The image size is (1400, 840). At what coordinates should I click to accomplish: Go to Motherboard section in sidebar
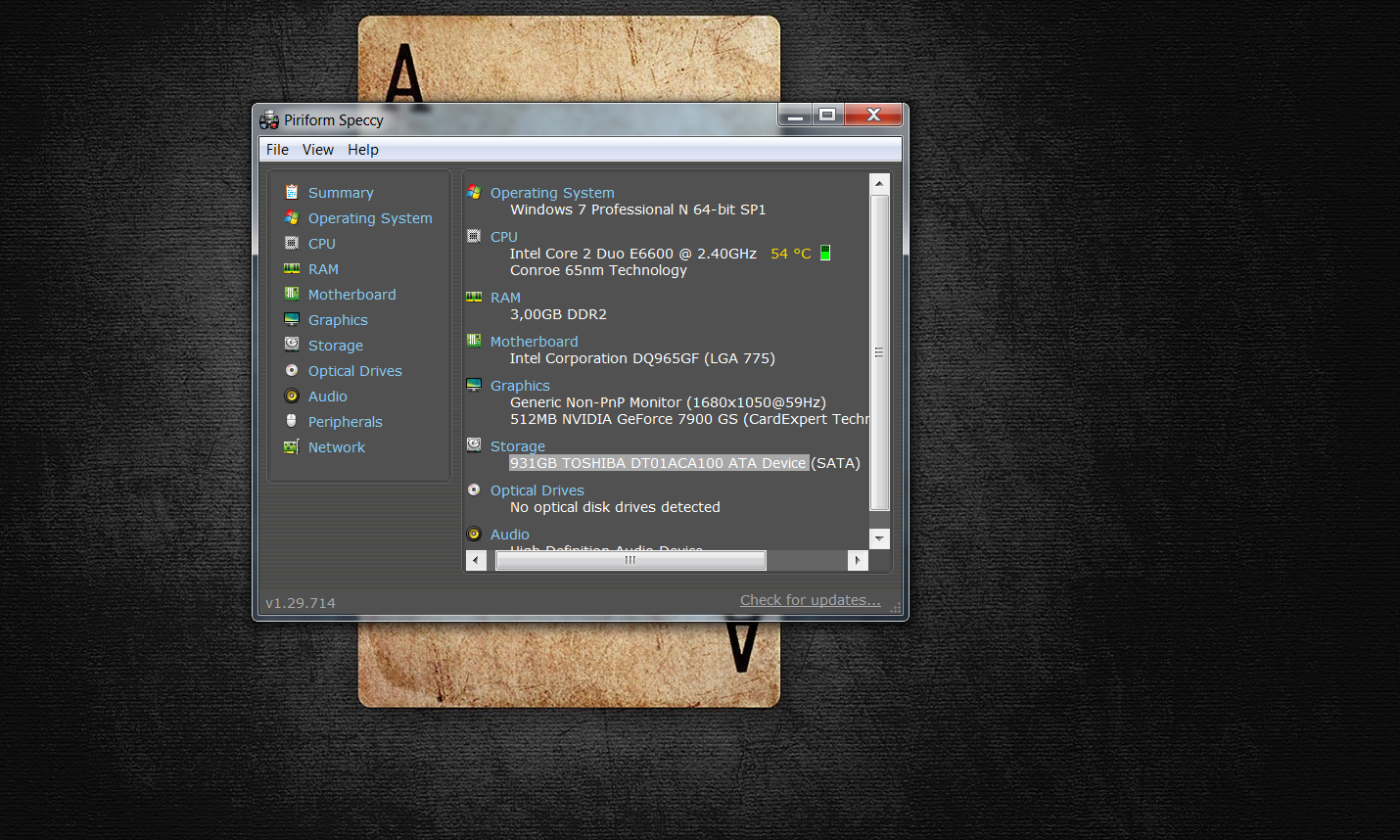(x=352, y=295)
